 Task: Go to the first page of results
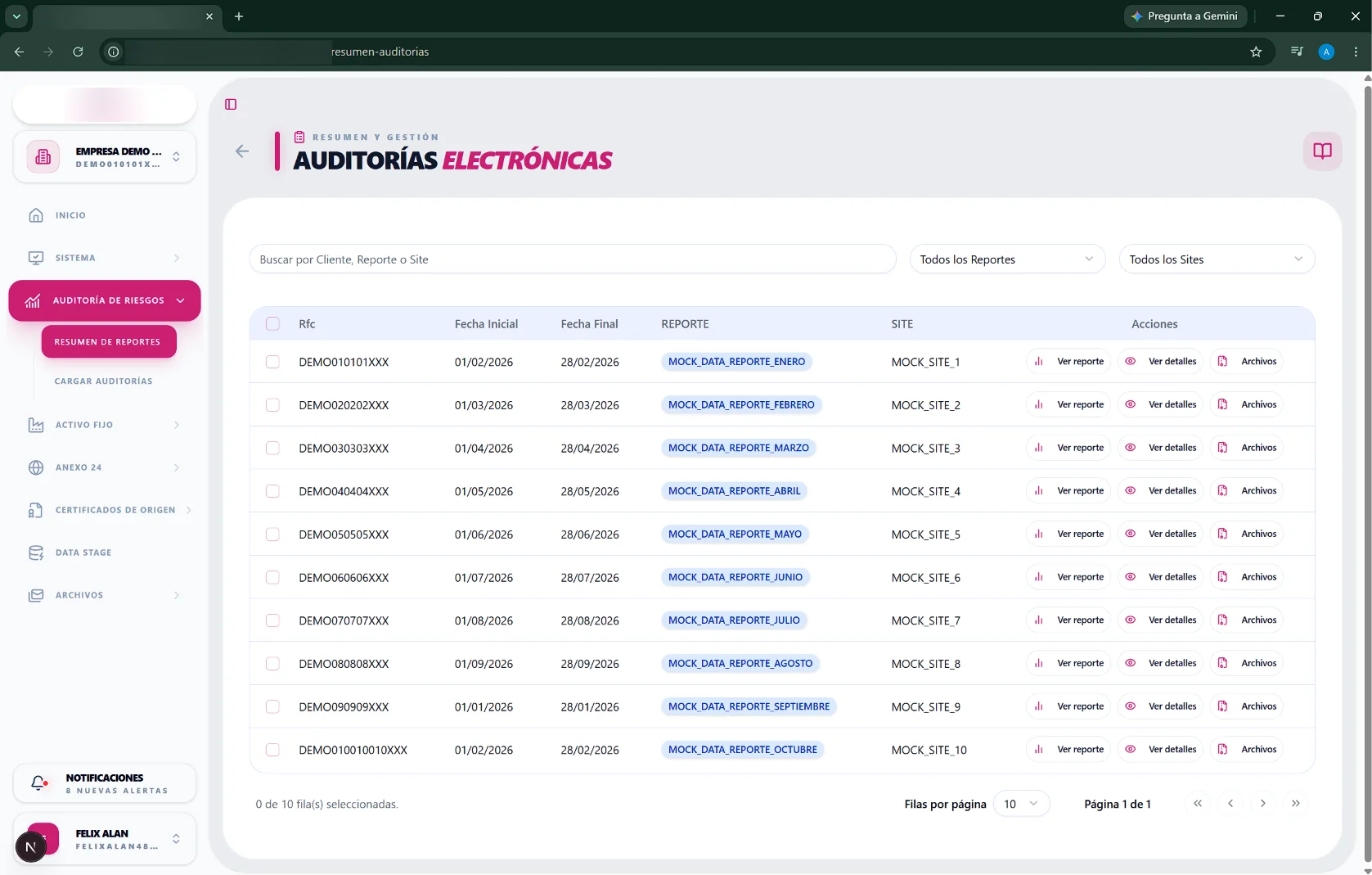point(1198,804)
